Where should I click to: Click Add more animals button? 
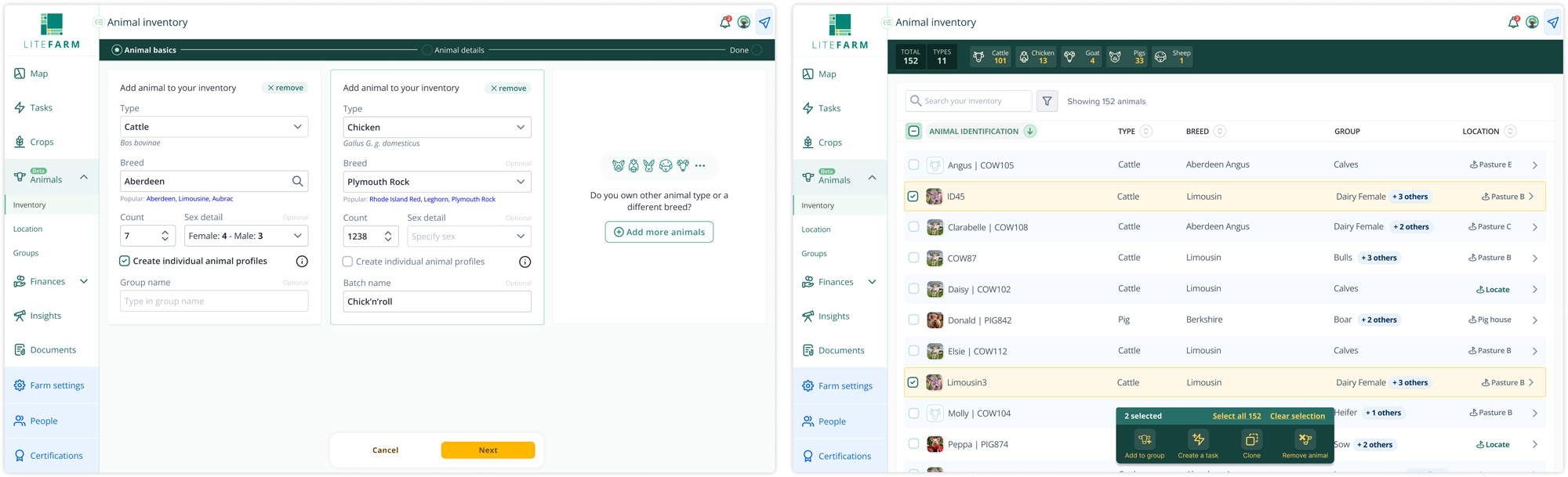(659, 232)
